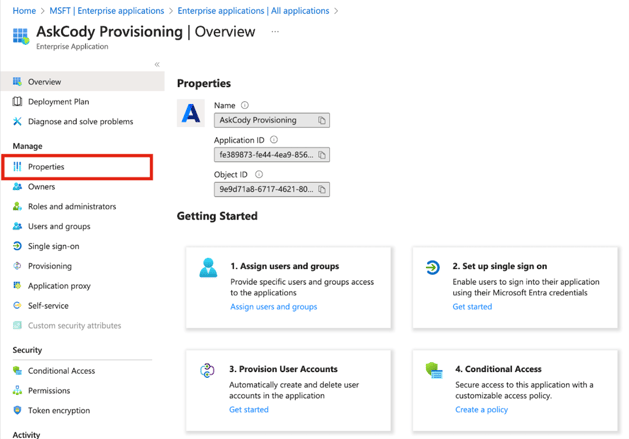This screenshot has width=629, height=439.
Task: Click the Application ID field
Action: tap(272, 155)
